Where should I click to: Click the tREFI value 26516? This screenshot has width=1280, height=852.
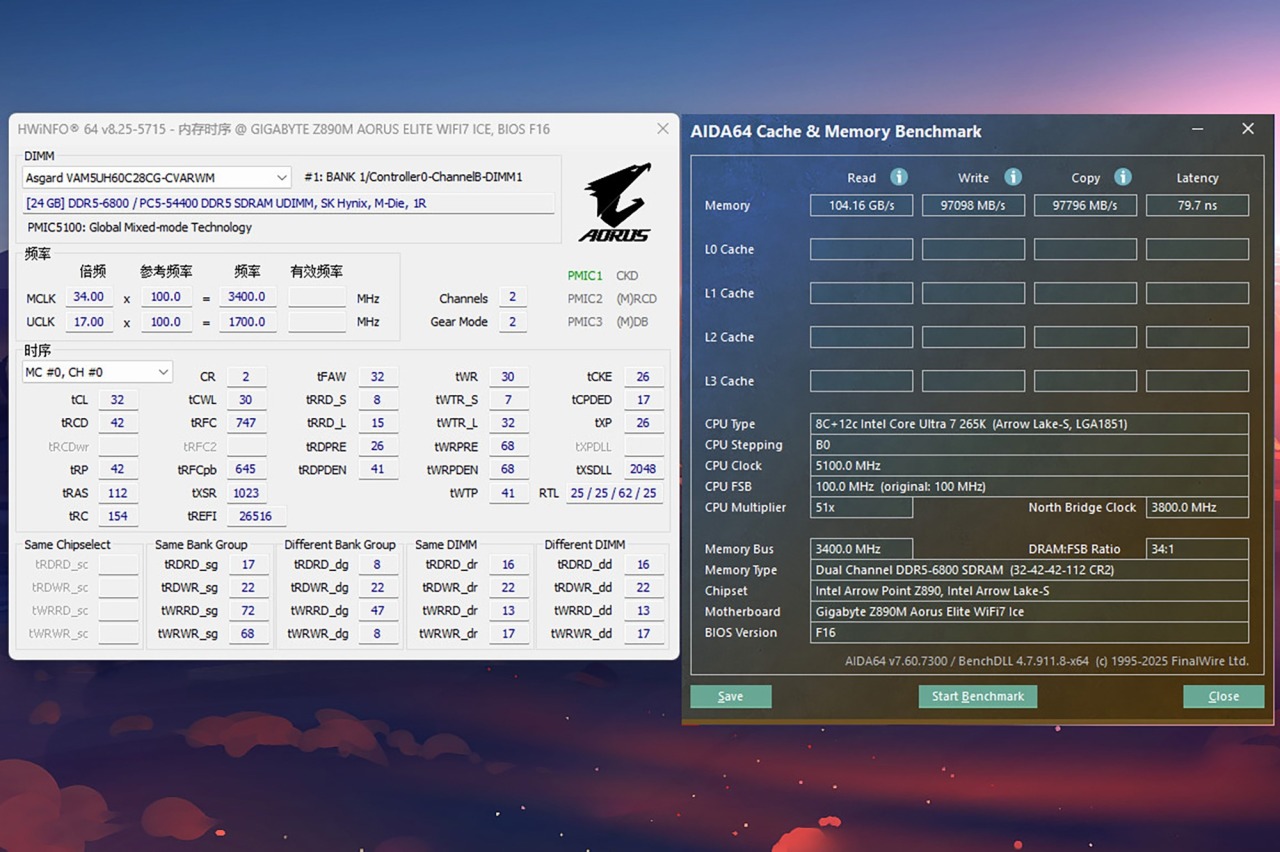pos(255,516)
